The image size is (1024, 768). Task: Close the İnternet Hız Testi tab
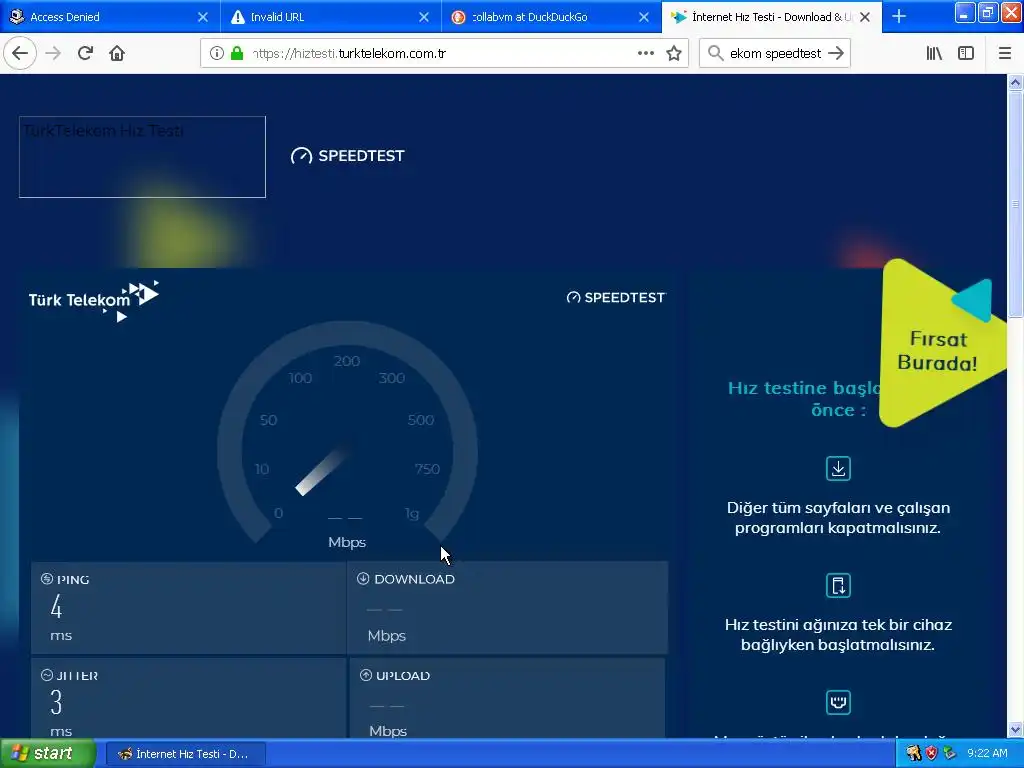pos(865,17)
